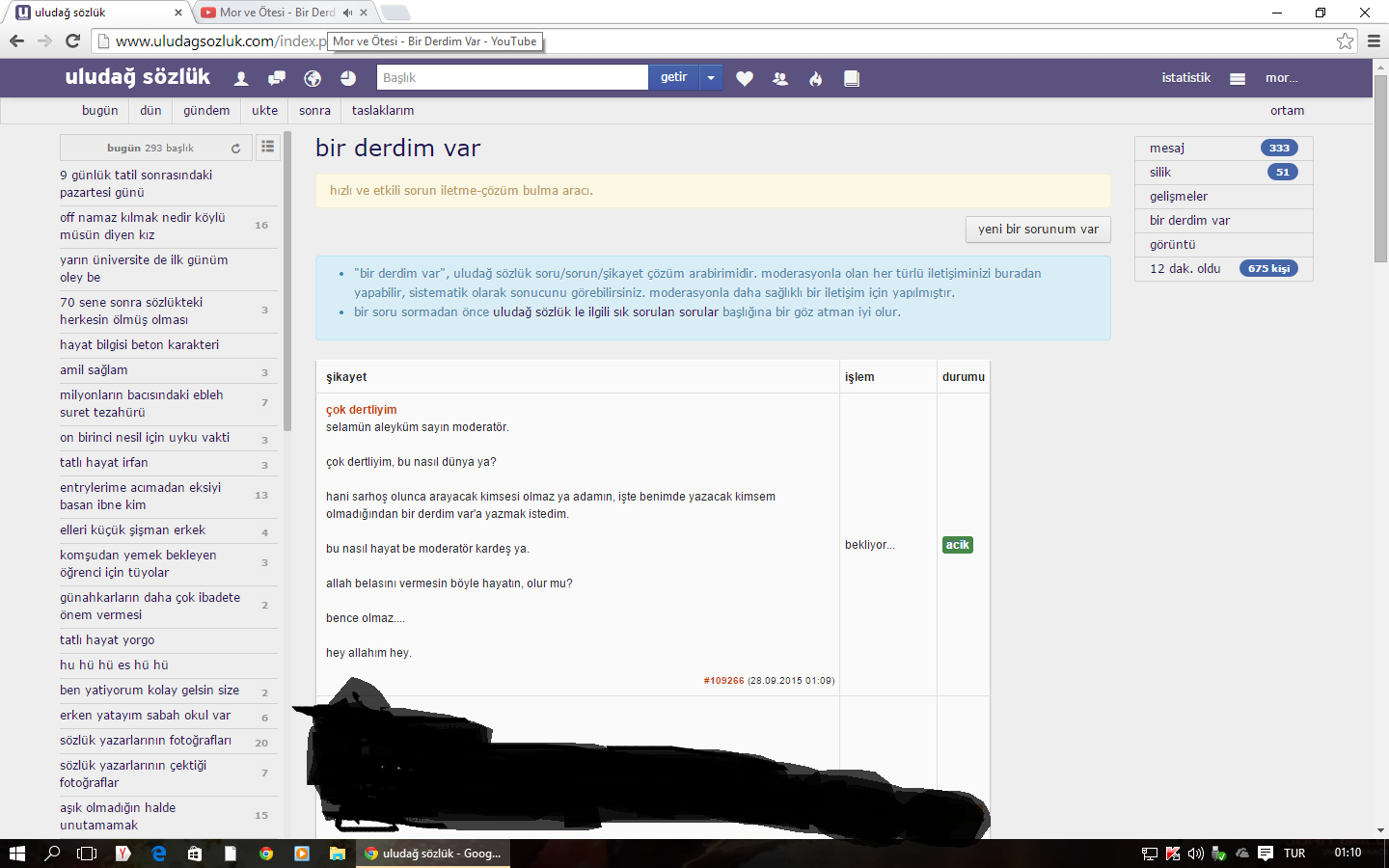Image resolution: width=1389 pixels, height=868 pixels.
Task: Click the book icon in header
Action: pos(852,79)
